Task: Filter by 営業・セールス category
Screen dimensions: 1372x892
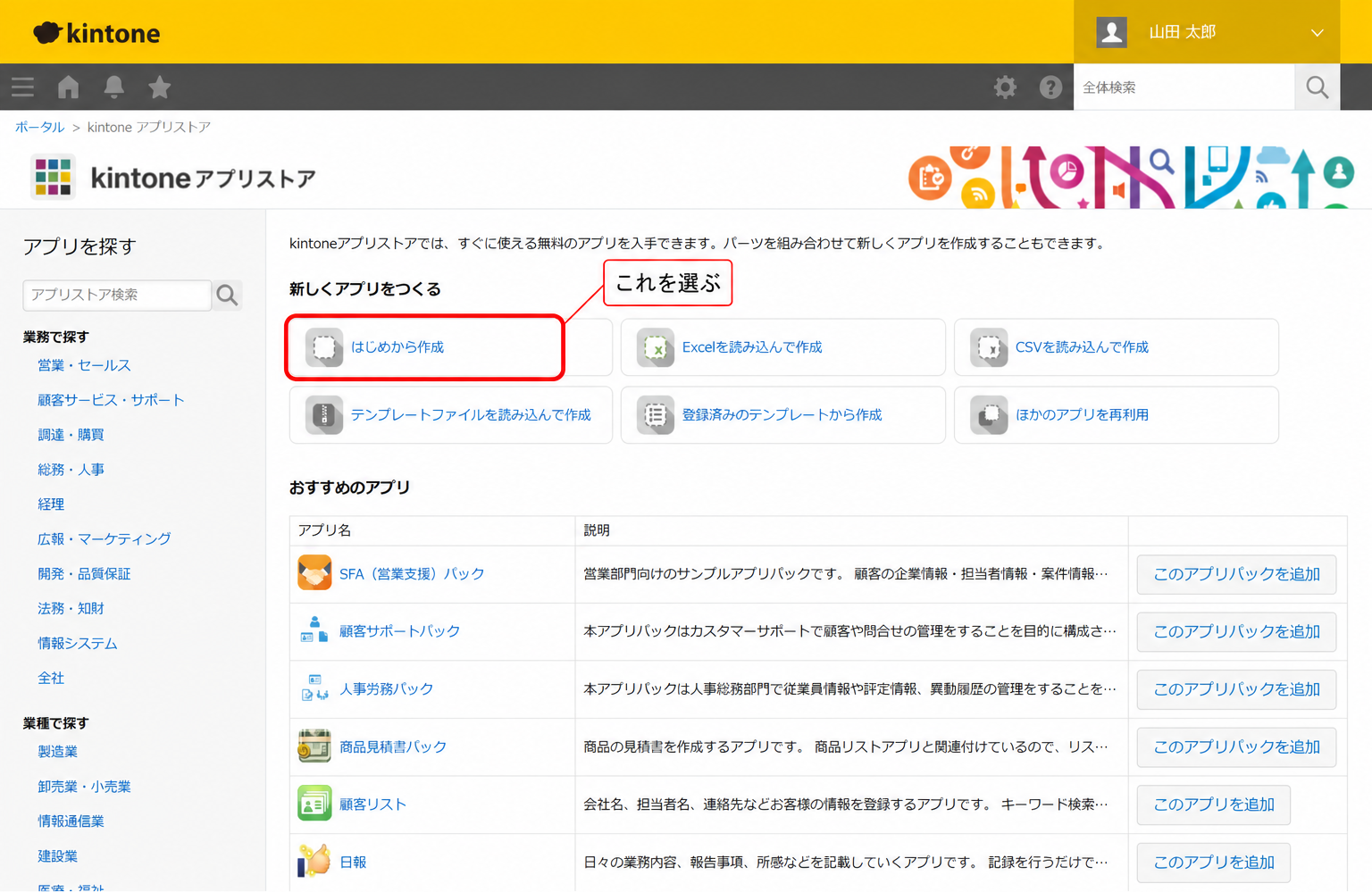Action: tap(84, 365)
